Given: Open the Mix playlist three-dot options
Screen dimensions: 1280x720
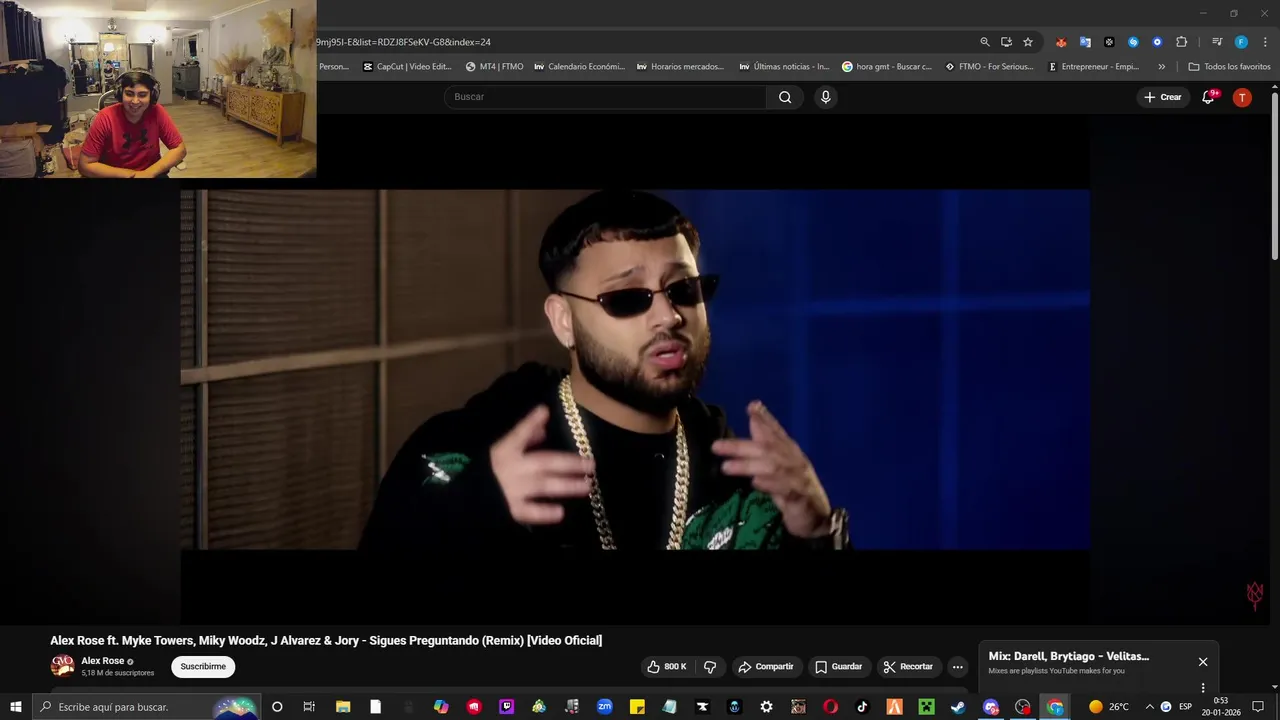Looking at the screenshot, I should click(1203, 688).
